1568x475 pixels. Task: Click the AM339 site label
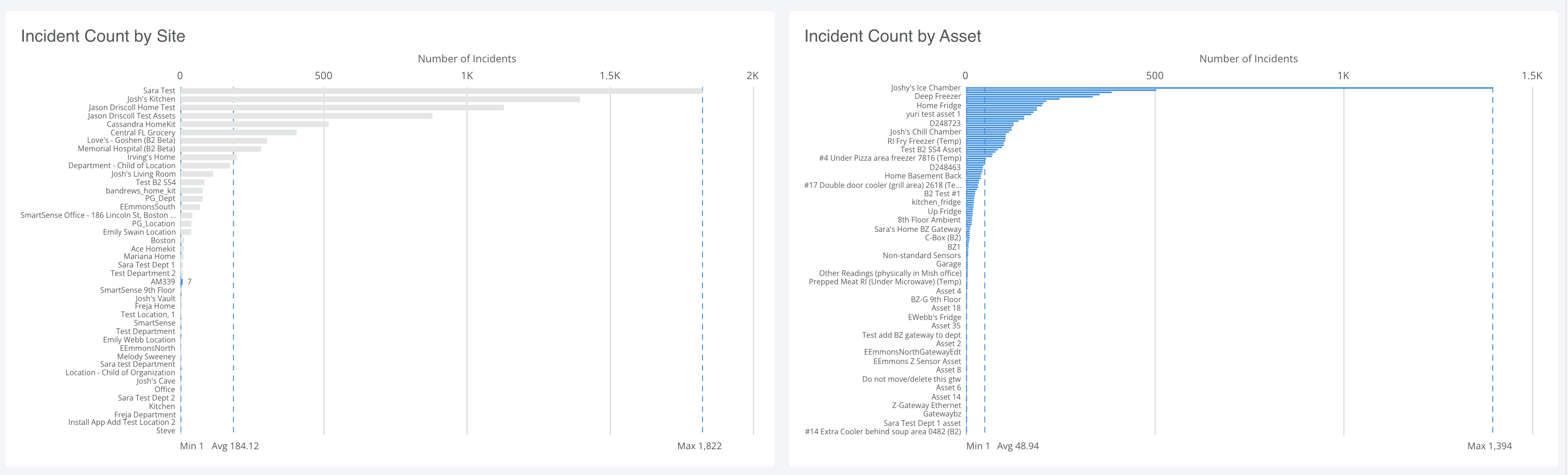click(163, 282)
